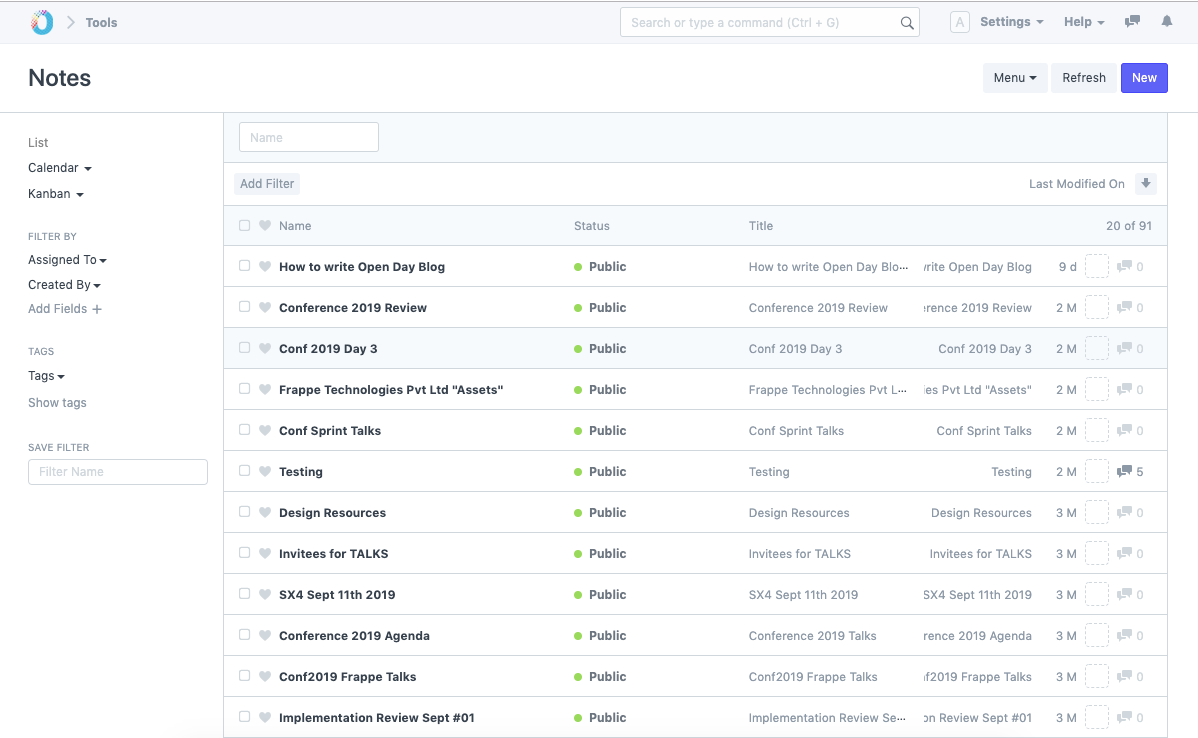Like the Conf Sprint Talks note

(265, 430)
